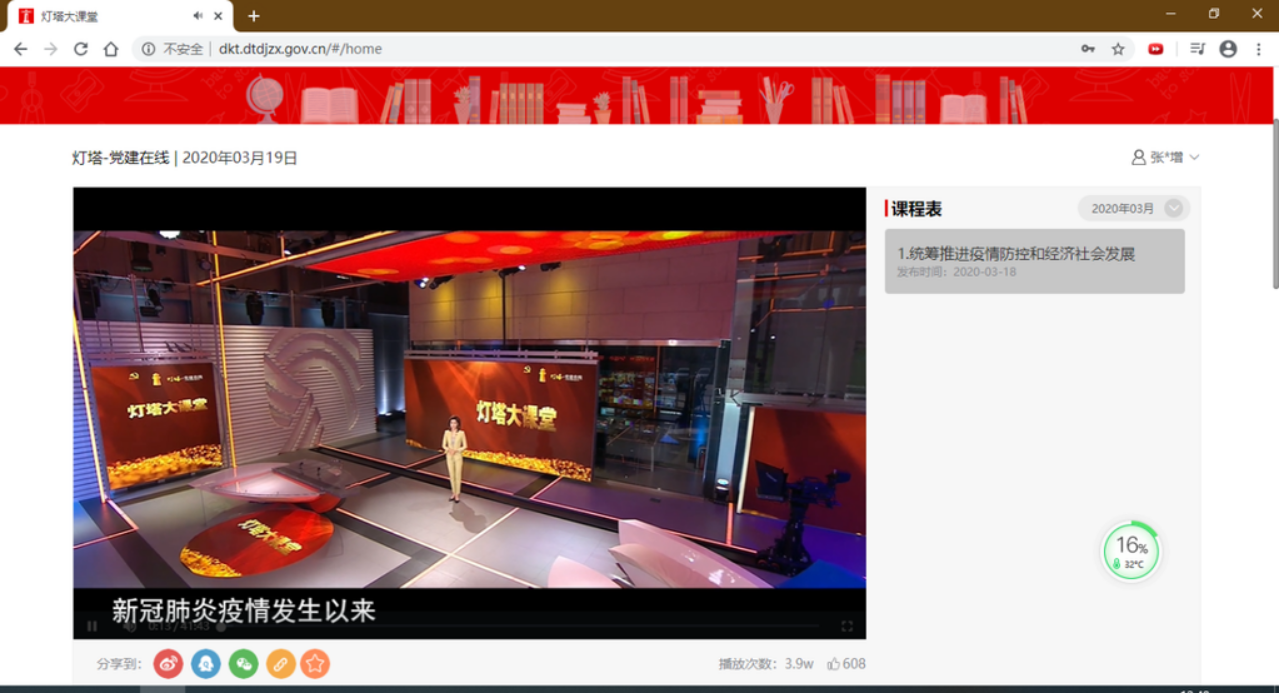The image size is (1279, 693).
Task: Enter fullscreen mode on video player
Action: (847, 627)
